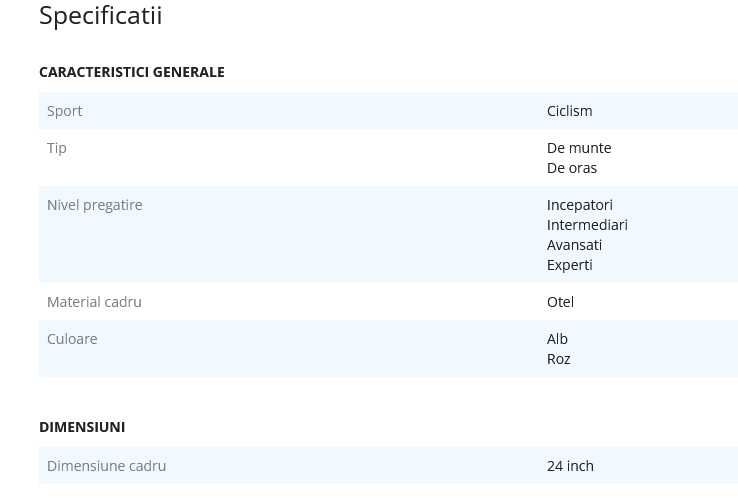Click the Tip row label
Screen dimensions: 738x498
click(57, 148)
